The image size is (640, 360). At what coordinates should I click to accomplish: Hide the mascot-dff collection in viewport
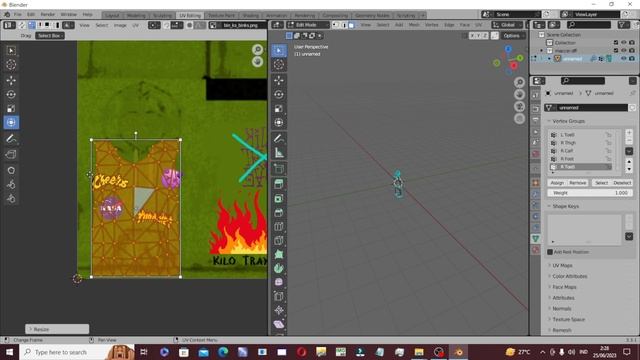tap(624, 51)
